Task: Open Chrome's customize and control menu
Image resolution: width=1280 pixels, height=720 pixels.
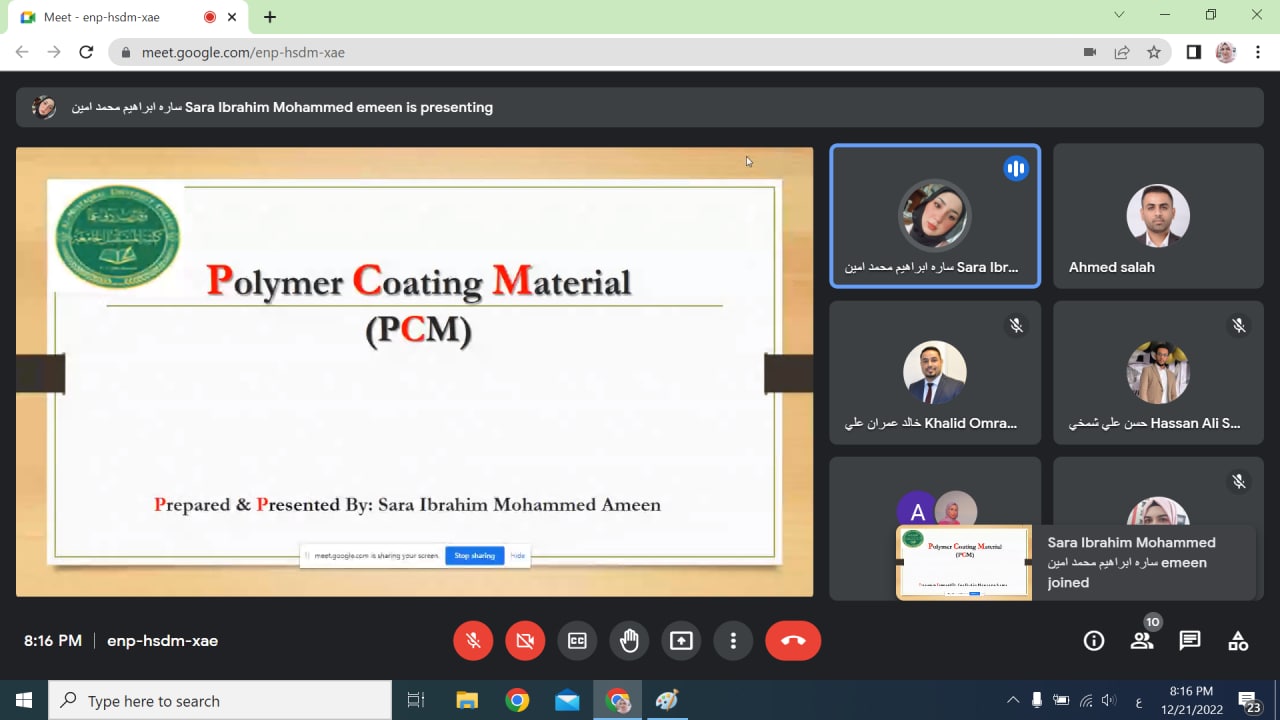Action: coord(1258,52)
